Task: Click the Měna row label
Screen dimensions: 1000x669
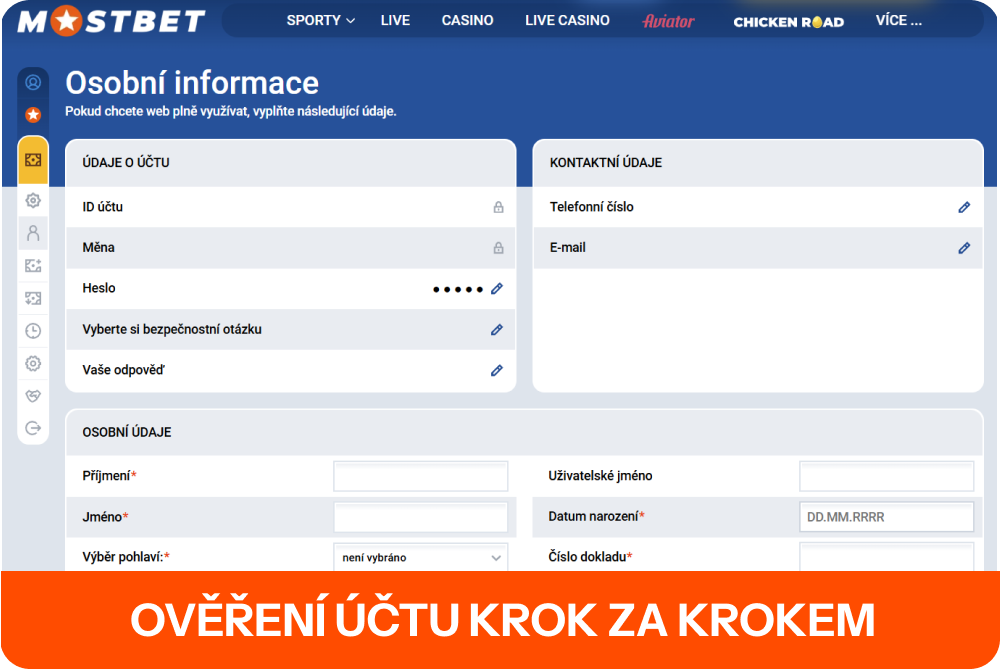Action: pos(98,247)
